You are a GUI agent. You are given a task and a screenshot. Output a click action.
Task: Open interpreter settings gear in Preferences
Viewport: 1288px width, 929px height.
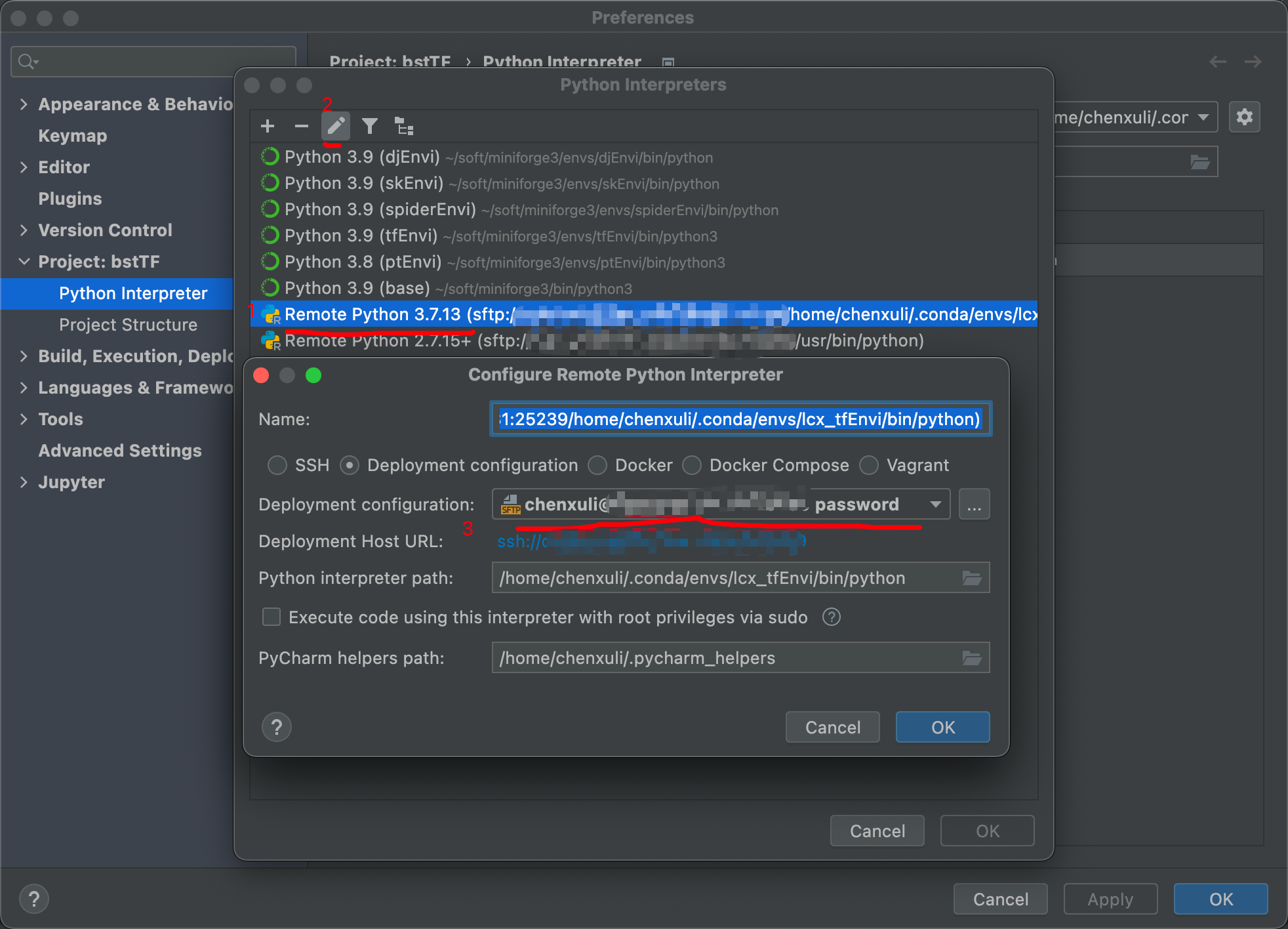click(x=1244, y=117)
